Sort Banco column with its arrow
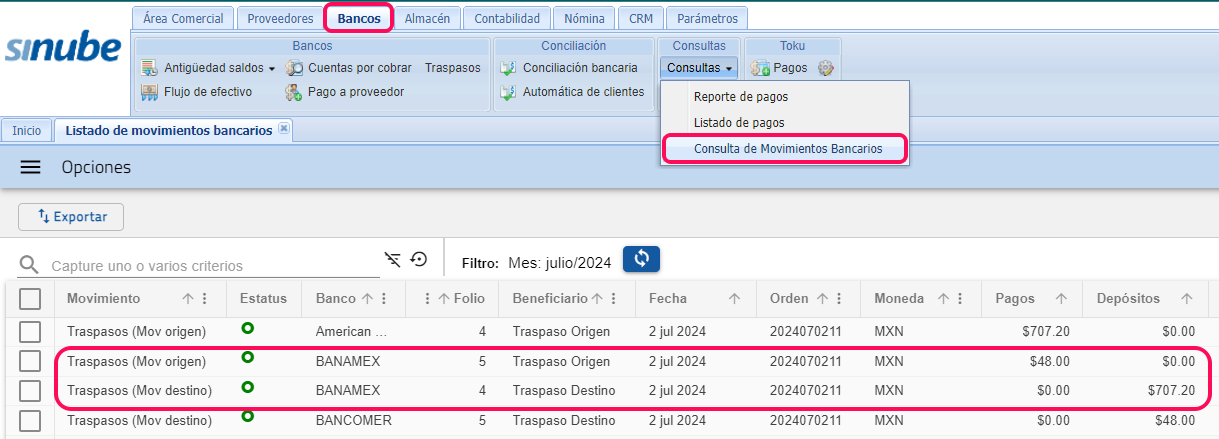The height and width of the screenshot is (439, 1219). 367,298
